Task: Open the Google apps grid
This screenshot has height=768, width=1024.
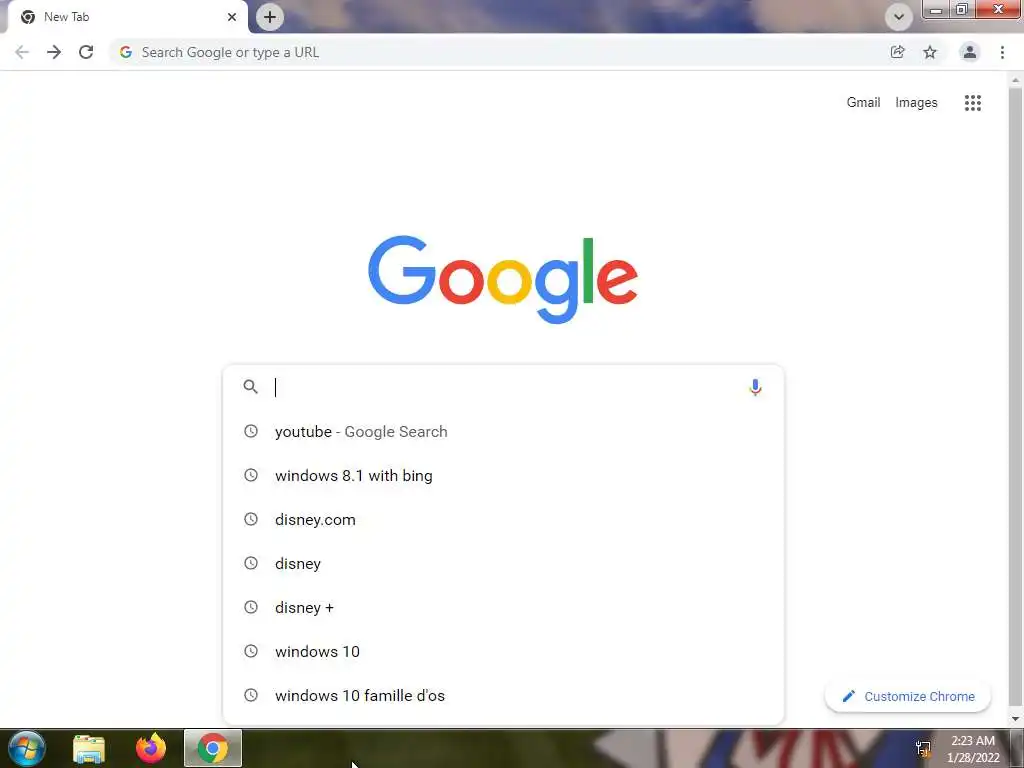Action: 972,103
